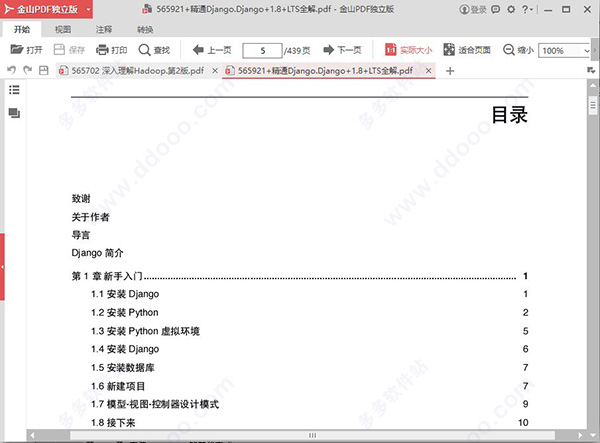This screenshot has width=600, height=443.
Task: Click the undo arrow icon
Action: point(11,70)
